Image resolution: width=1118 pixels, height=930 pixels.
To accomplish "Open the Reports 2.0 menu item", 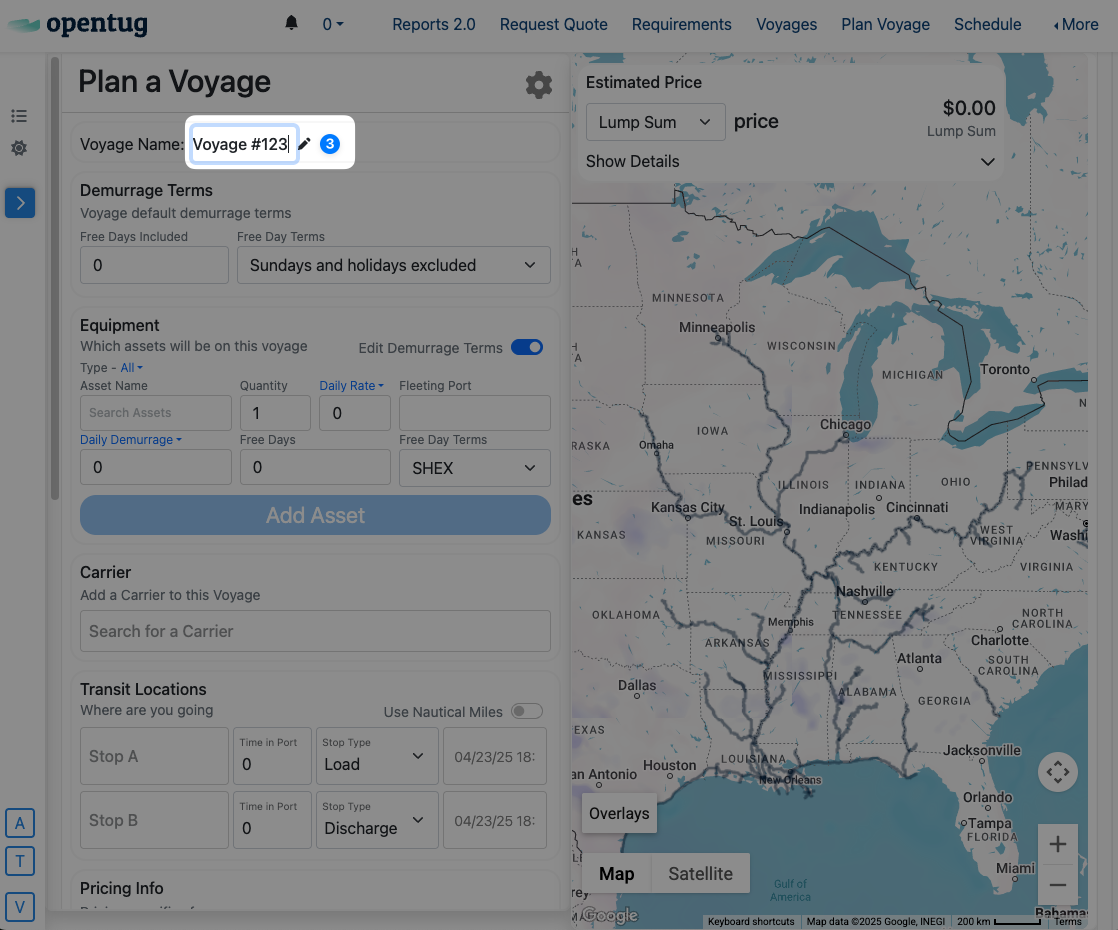I will click(x=433, y=24).
